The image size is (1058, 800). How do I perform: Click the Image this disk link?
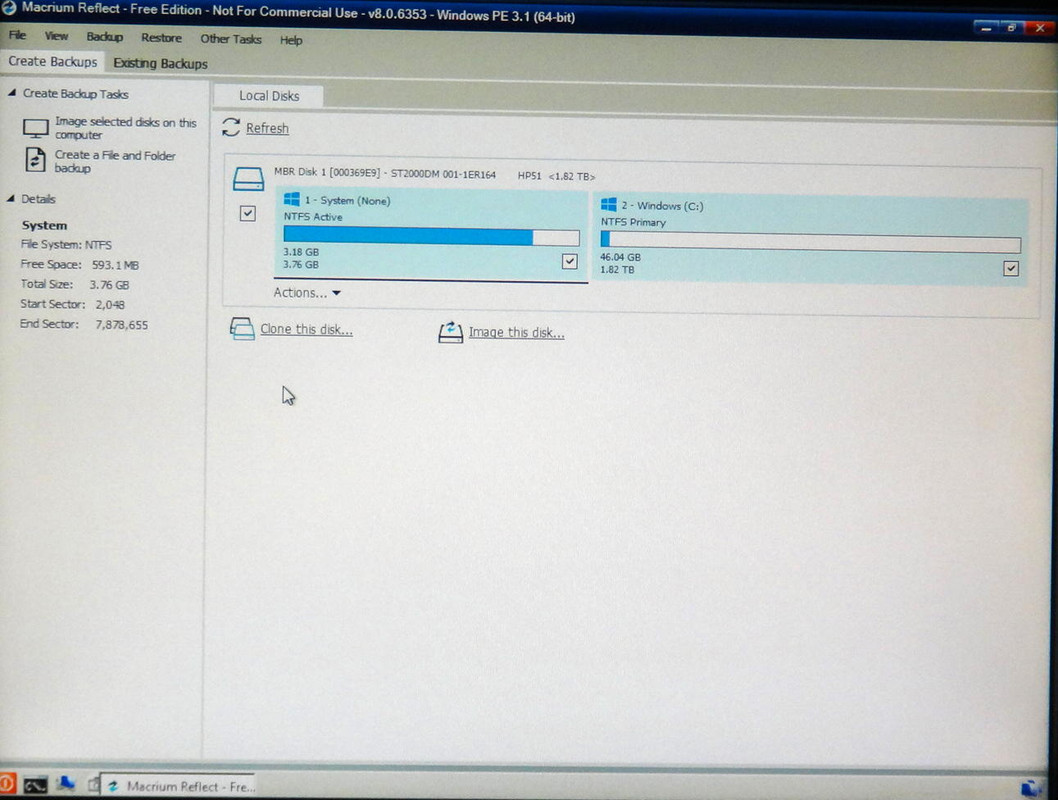pos(516,332)
